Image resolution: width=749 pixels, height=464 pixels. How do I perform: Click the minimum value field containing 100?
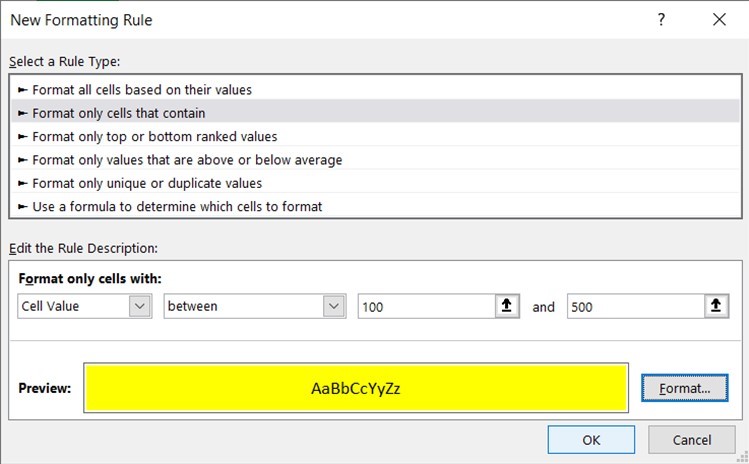[426, 307]
